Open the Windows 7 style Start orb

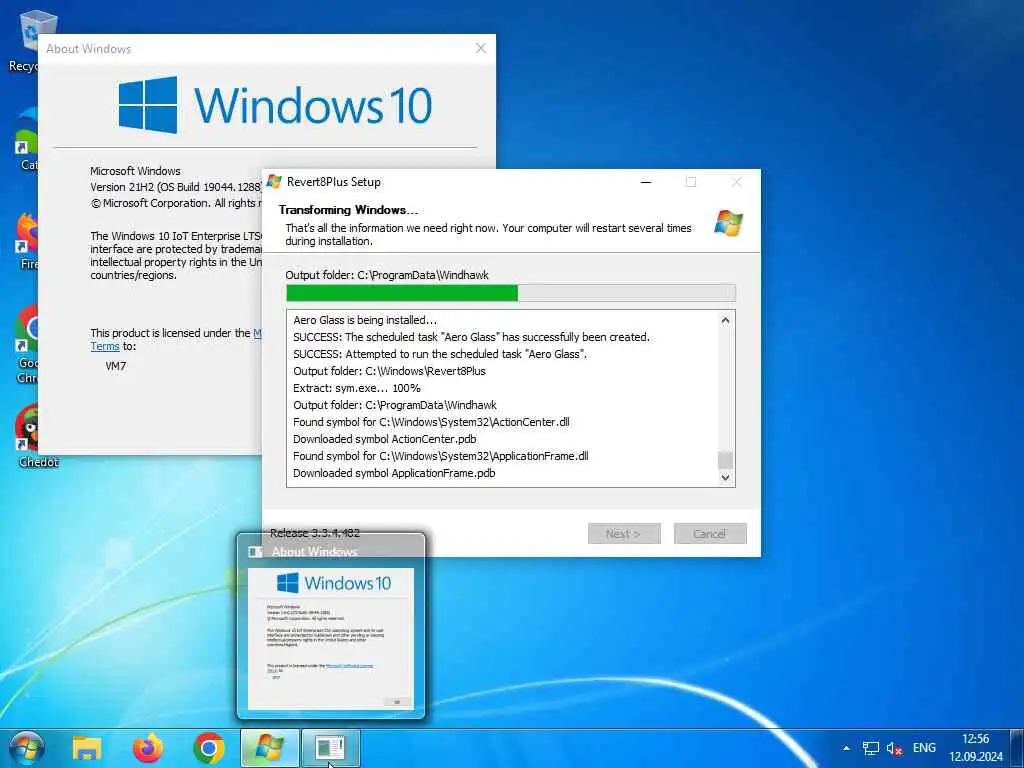coord(26,748)
